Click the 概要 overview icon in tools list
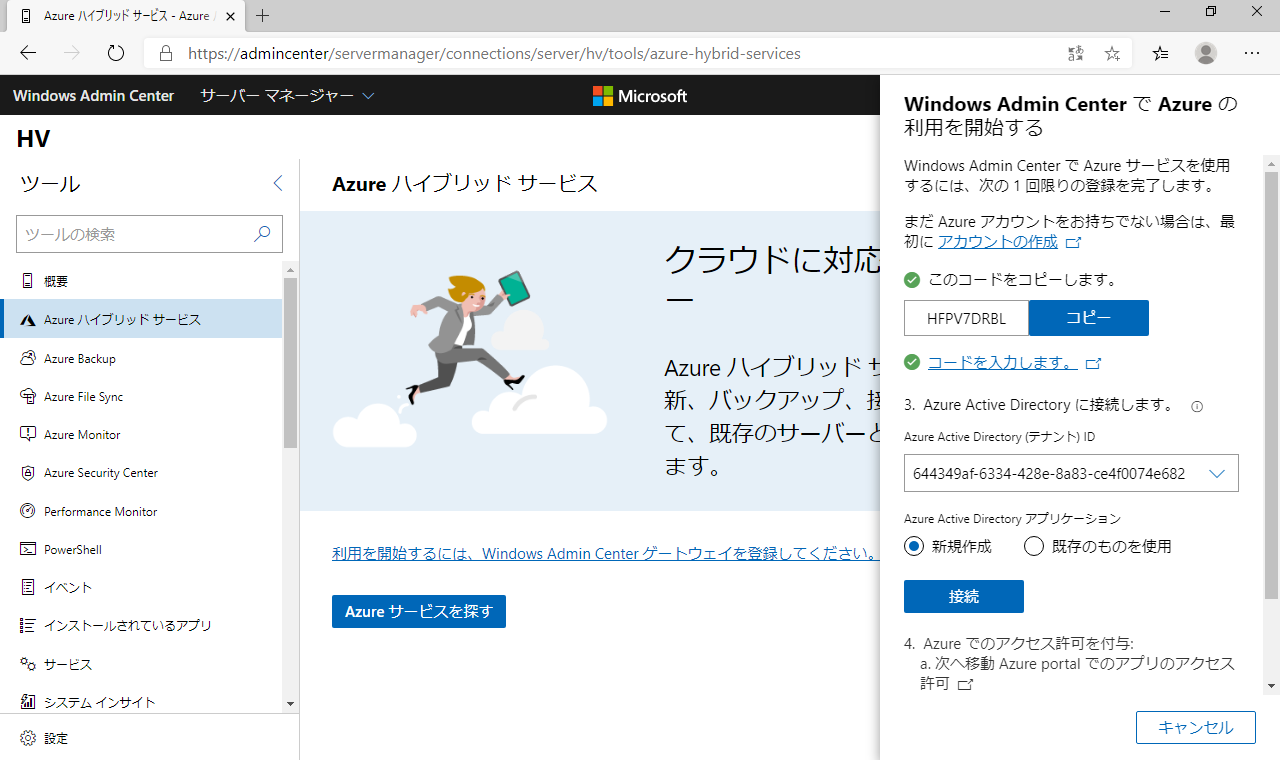The image size is (1280, 760). (x=27, y=281)
